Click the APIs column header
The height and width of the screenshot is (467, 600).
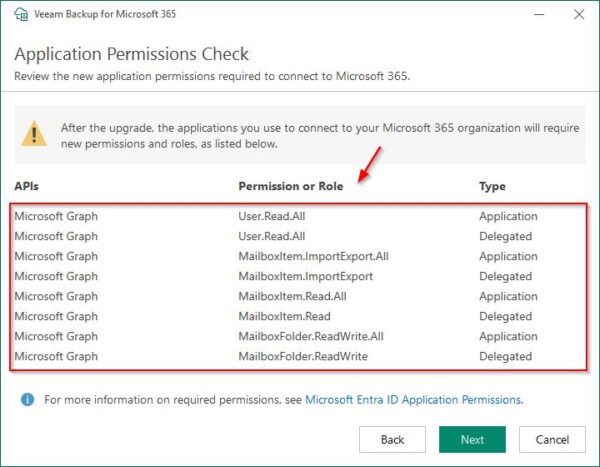click(26, 186)
